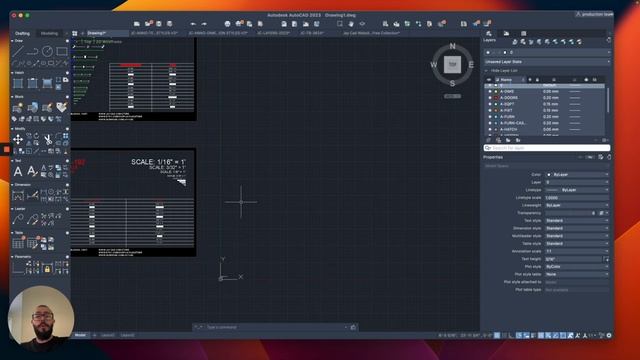
Task: Select the Move tool in Modify panel
Action: pos(18,139)
